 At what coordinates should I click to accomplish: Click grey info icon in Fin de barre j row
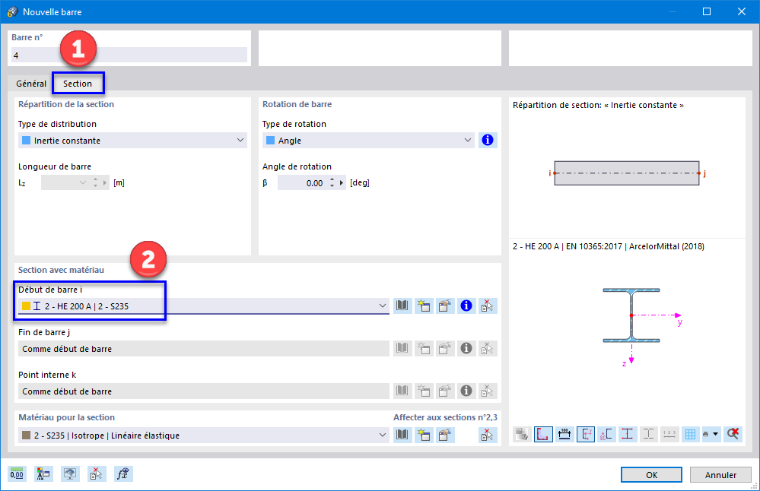pos(466,348)
